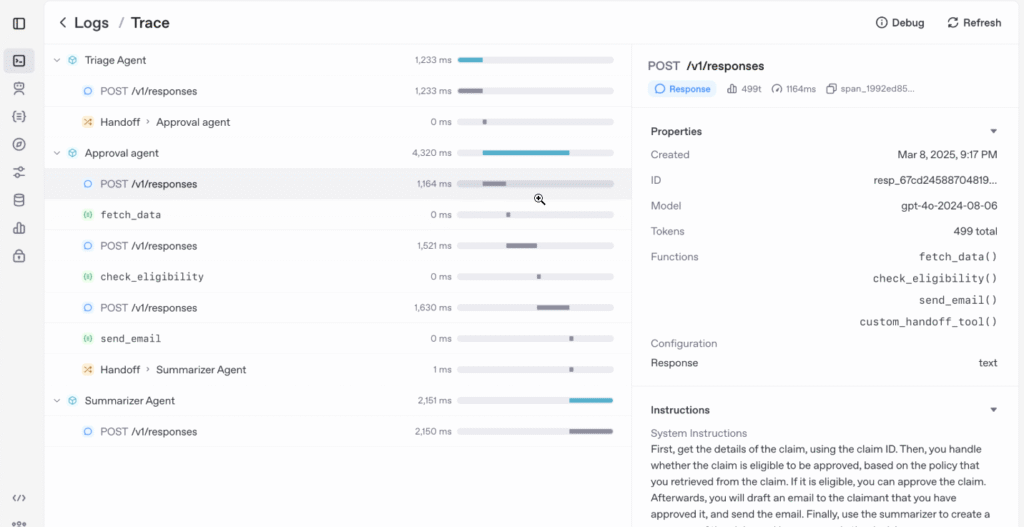Collapse the Approval agent tree node

57,153
